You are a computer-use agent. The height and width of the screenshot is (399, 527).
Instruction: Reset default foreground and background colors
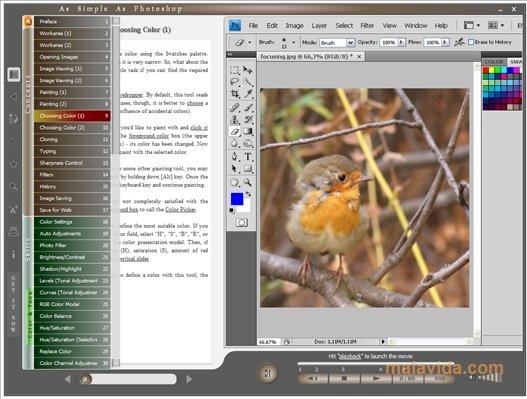pyautogui.click(x=232, y=211)
